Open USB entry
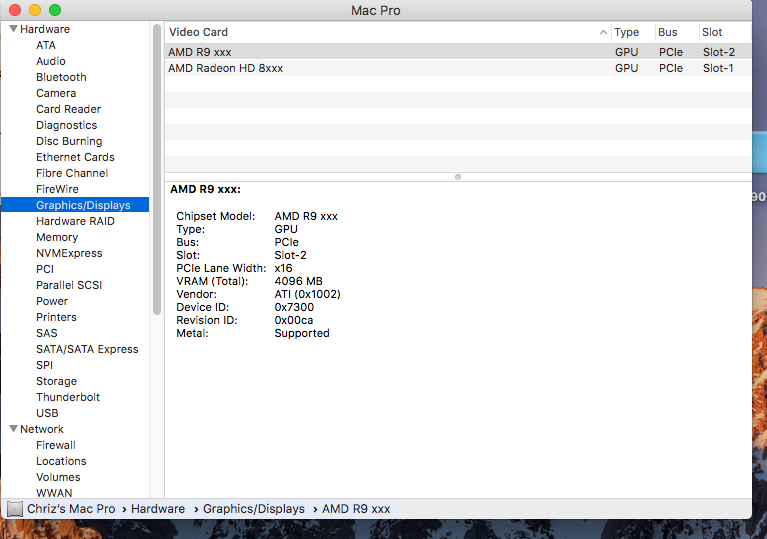 click(47, 413)
